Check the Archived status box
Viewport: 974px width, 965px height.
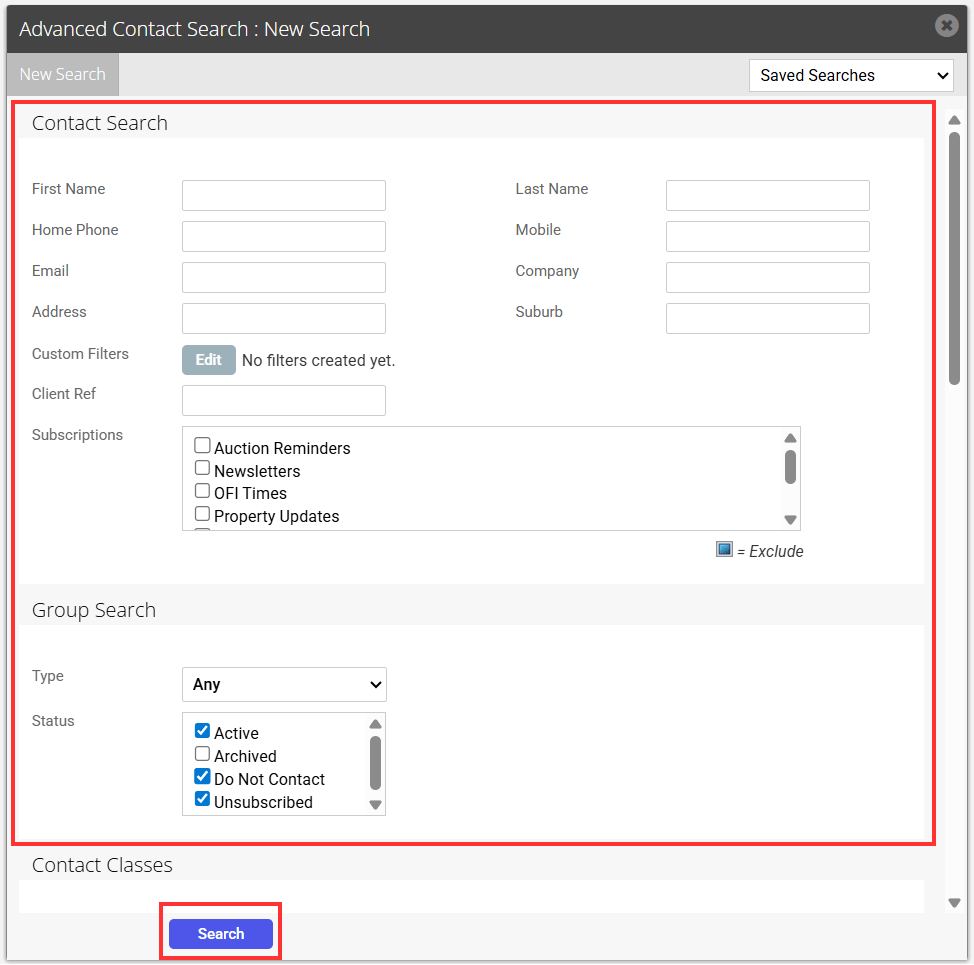click(203, 754)
